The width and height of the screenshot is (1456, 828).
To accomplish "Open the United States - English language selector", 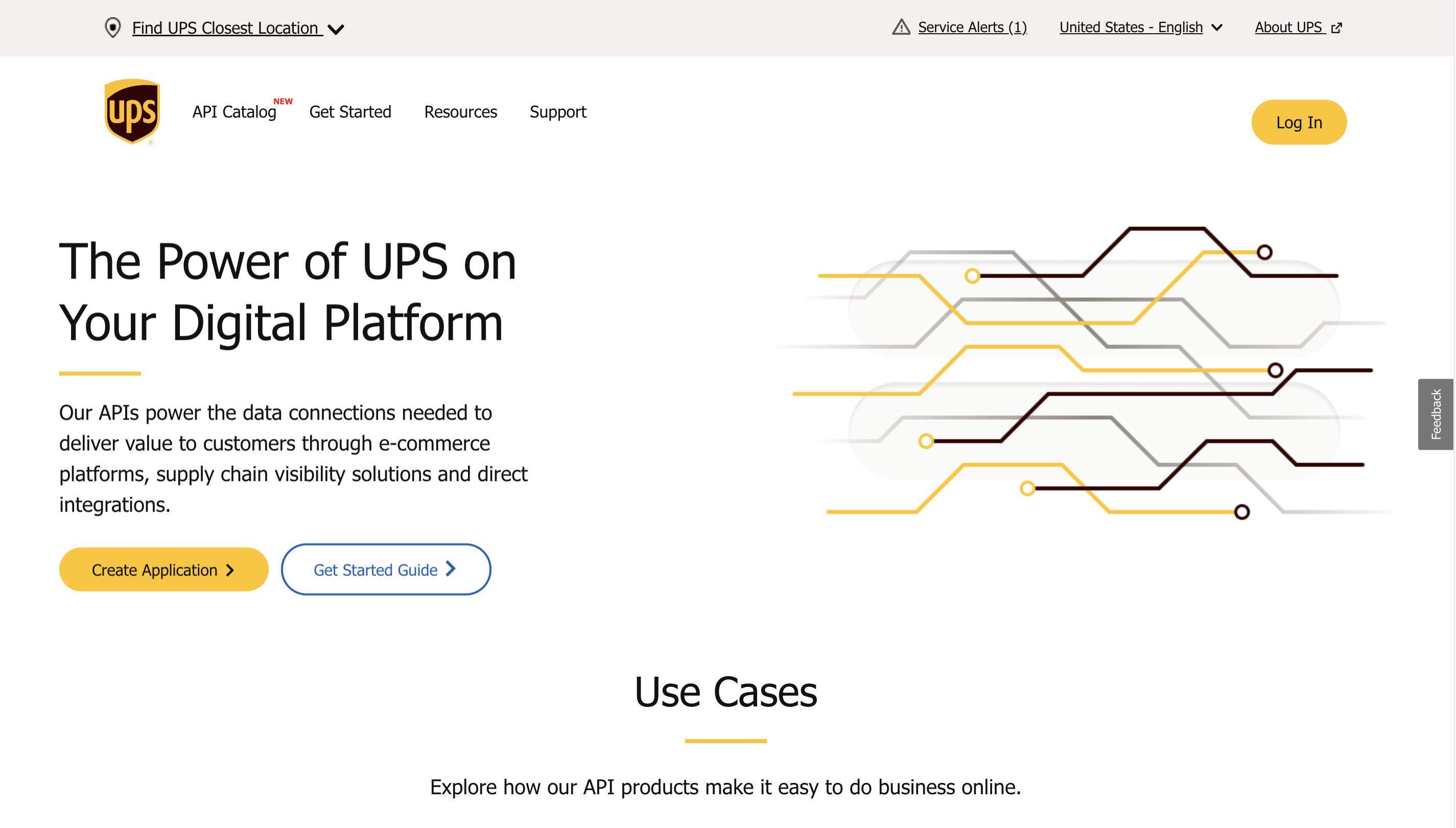I will [x=1132, y=27].
